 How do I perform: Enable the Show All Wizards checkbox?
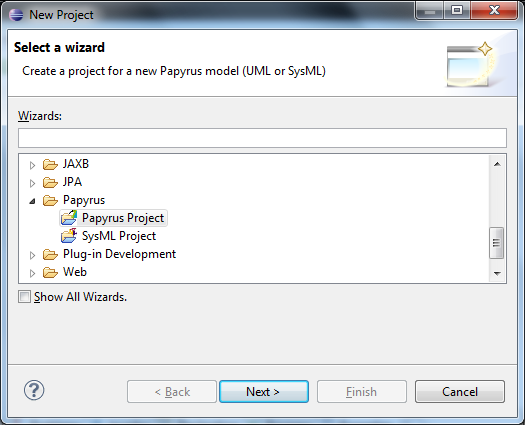(24, 297)
